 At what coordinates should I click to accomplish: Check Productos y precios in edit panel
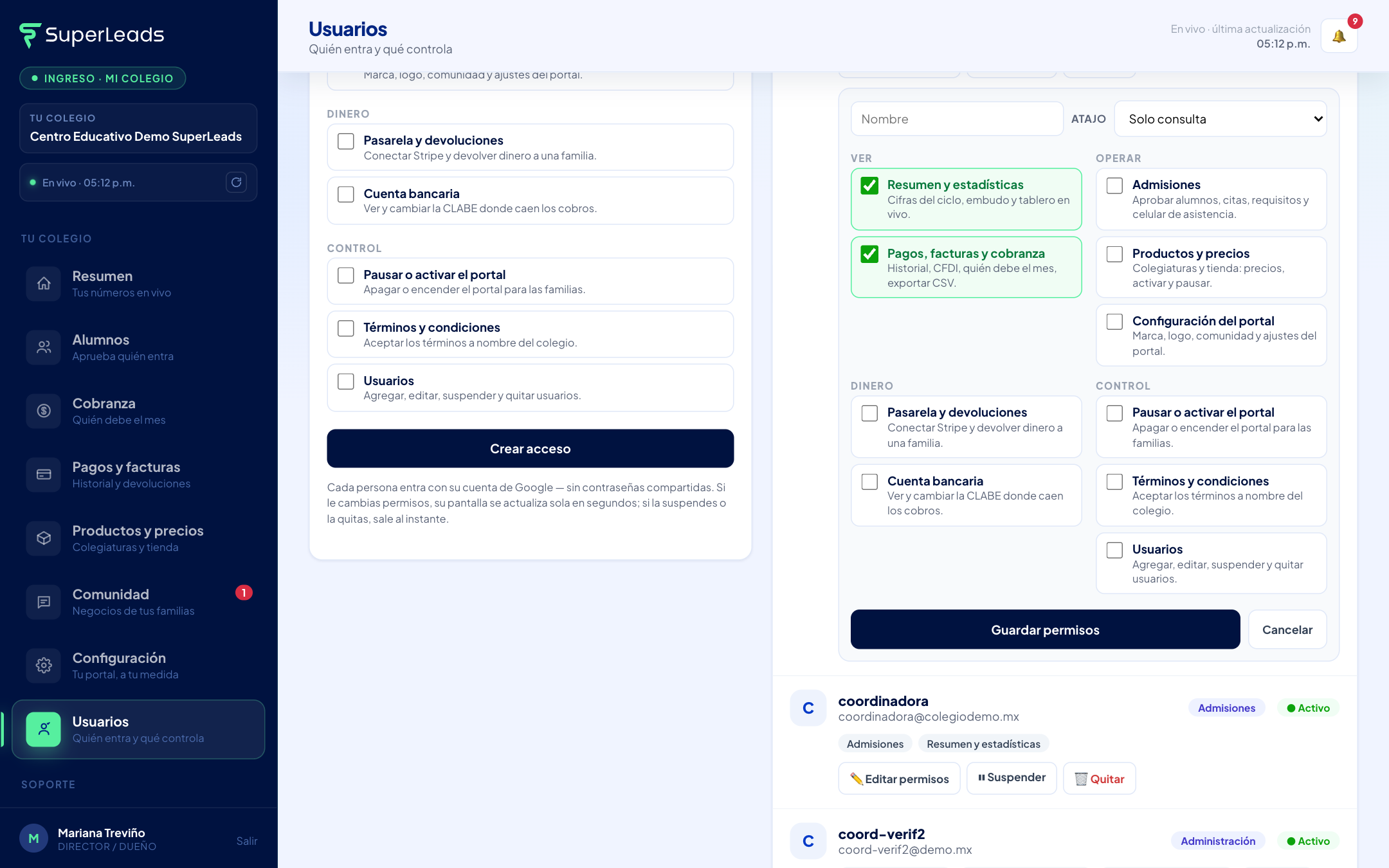pos(1114,254)
